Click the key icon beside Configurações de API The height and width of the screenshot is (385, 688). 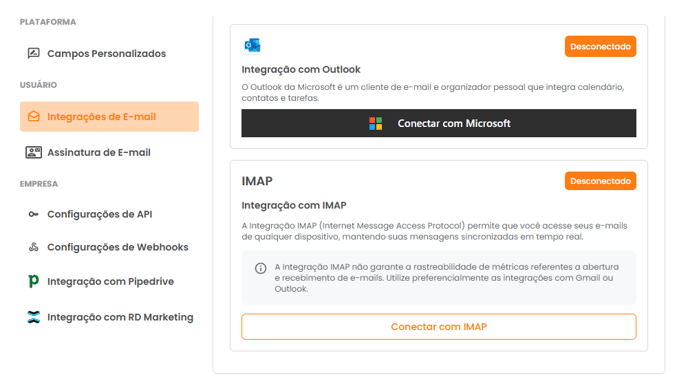pos(33,214)
